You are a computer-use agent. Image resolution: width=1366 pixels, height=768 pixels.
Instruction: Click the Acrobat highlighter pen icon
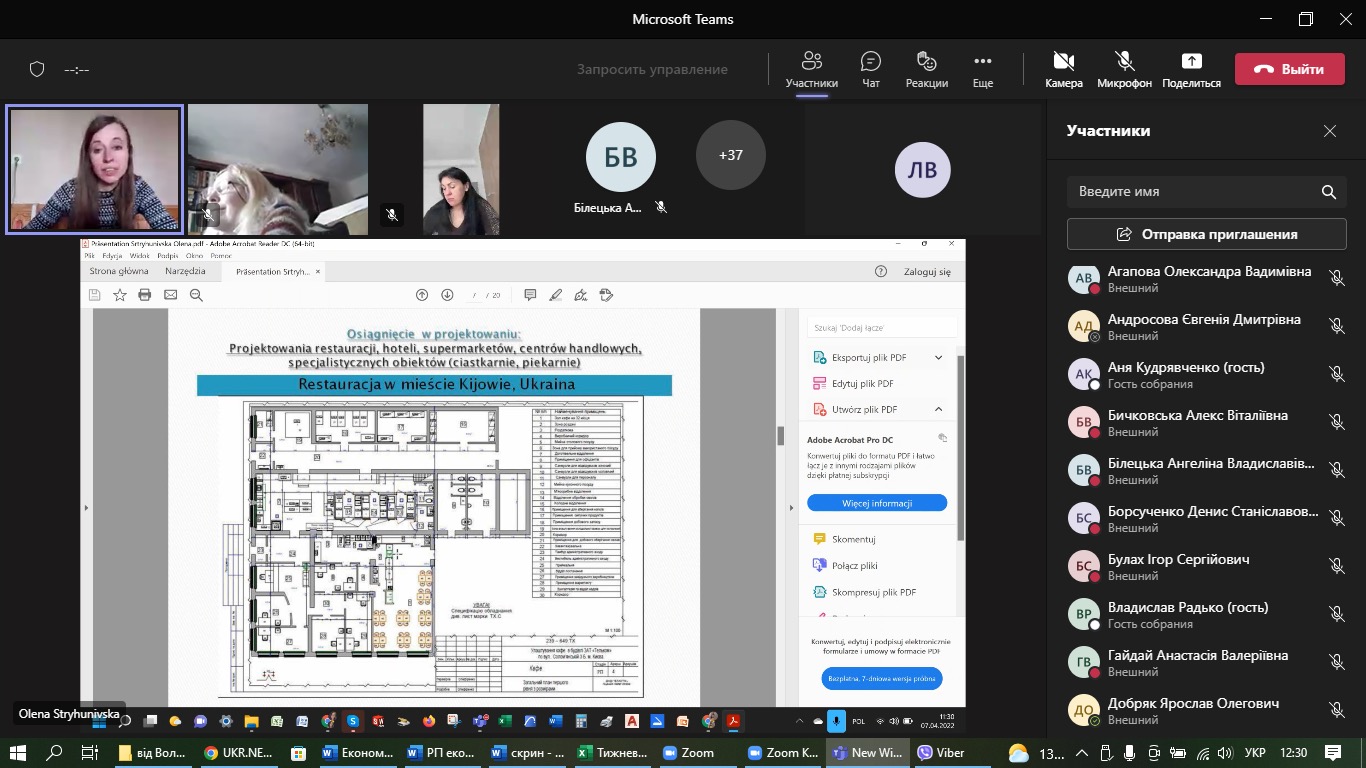click(x=555, y=295)
